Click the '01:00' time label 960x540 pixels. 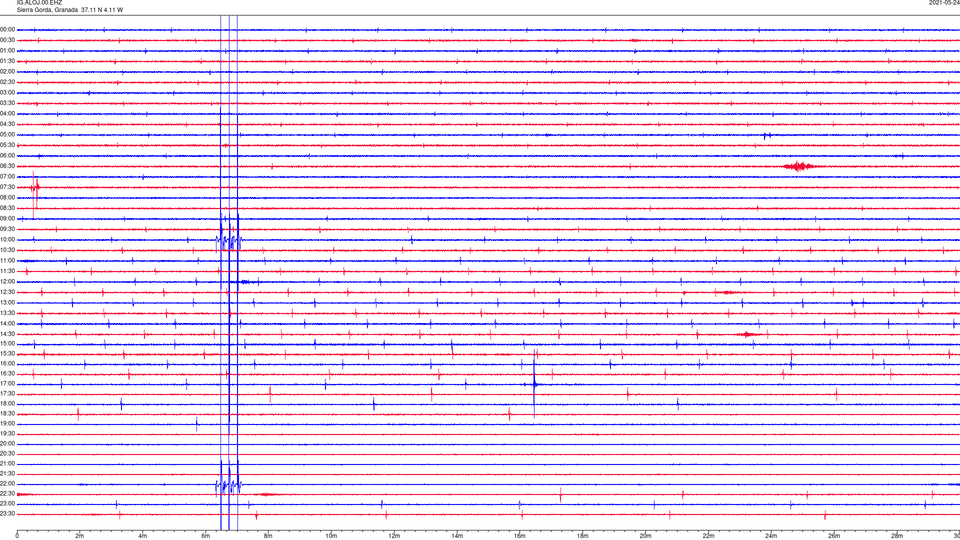tap(7, 51)
